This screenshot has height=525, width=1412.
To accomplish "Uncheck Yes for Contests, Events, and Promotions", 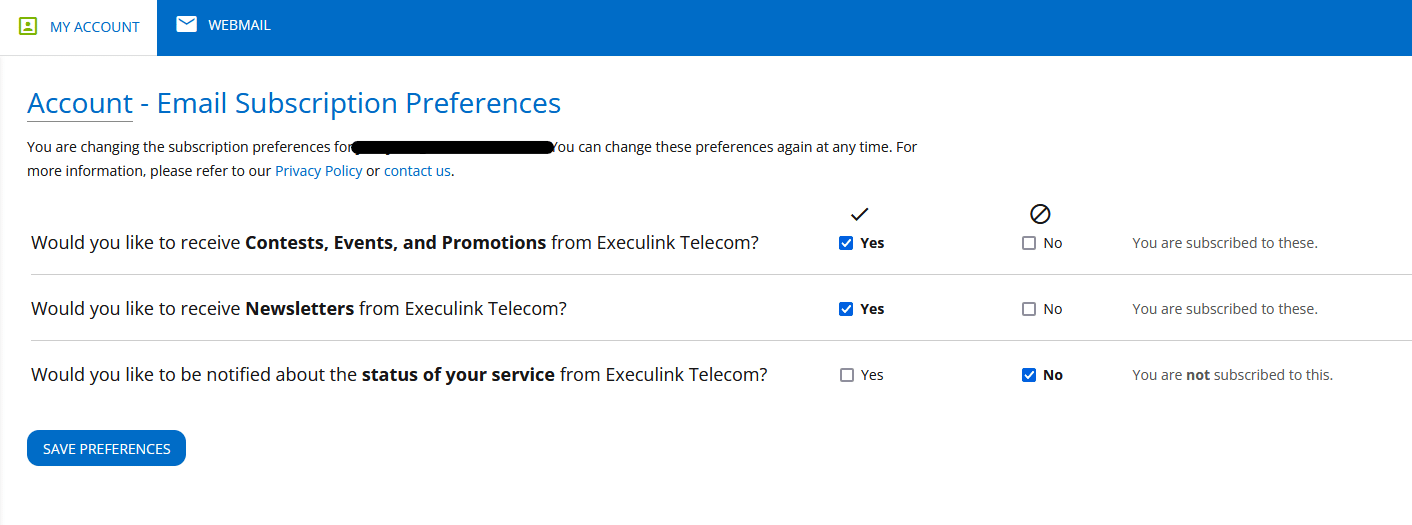I will coord(846,243).
